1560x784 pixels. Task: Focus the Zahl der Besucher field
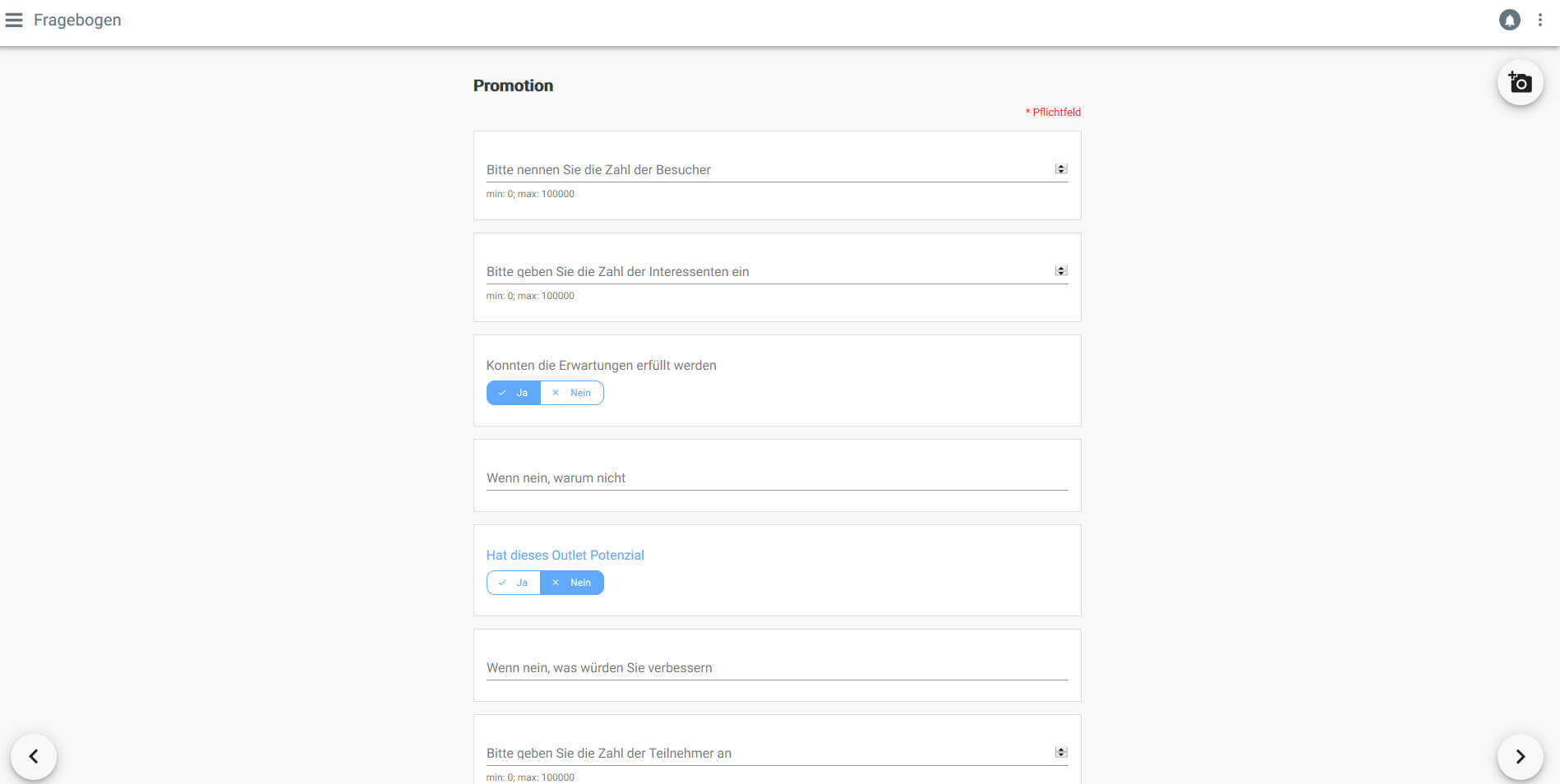coord(770,169)
